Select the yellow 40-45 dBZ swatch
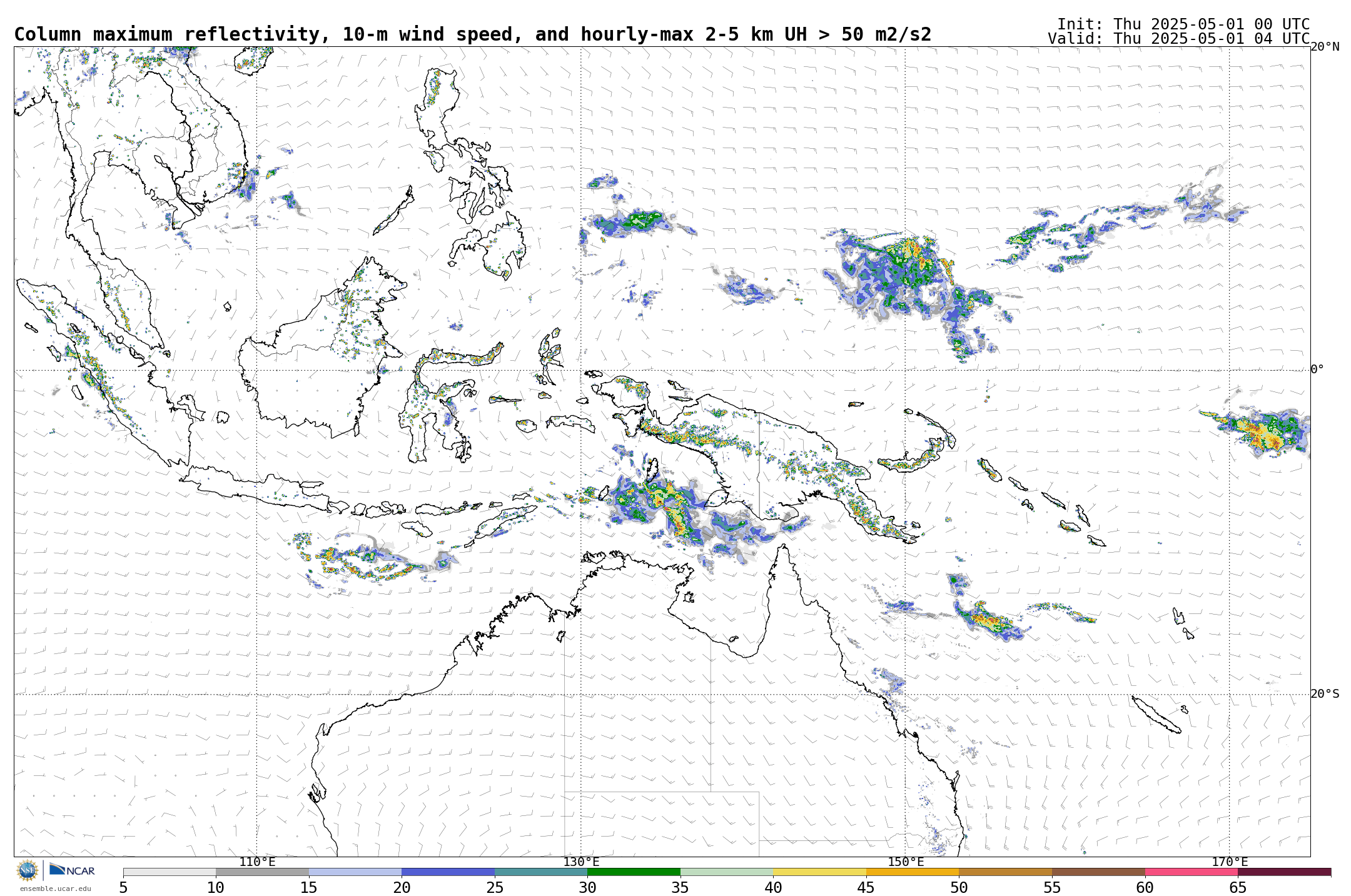This screenshot has height=896, width=1351. [x=819, y=872]
